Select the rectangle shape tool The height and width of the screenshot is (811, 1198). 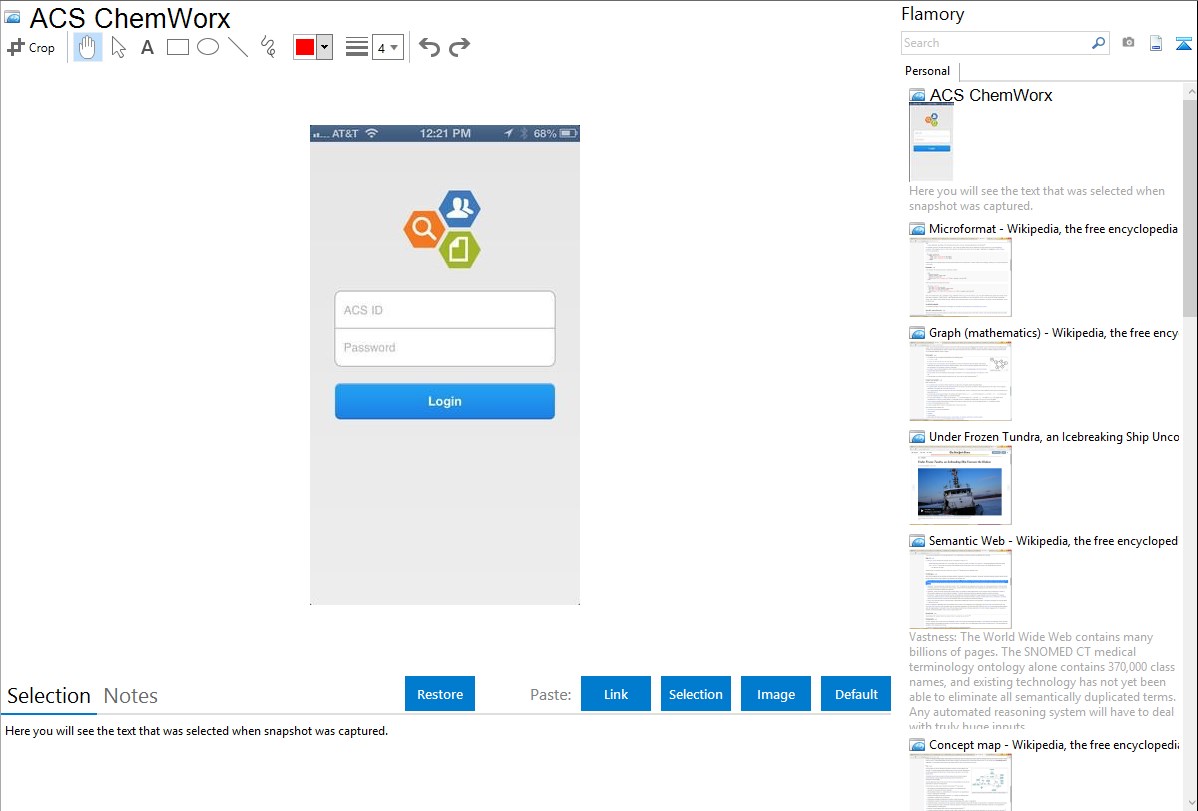coord(178,47)
